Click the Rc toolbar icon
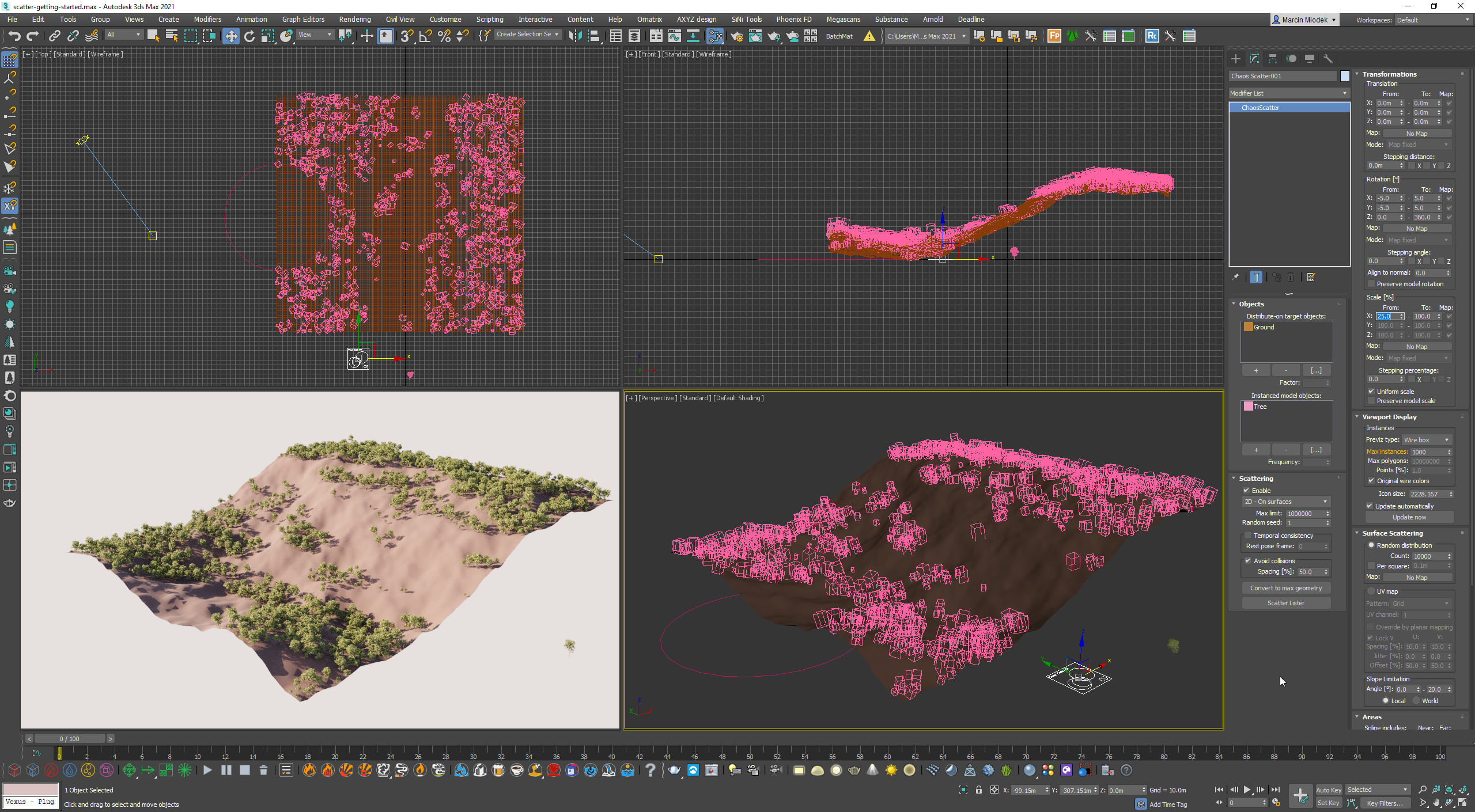The image size is (1475, 812). point(1152,36)
